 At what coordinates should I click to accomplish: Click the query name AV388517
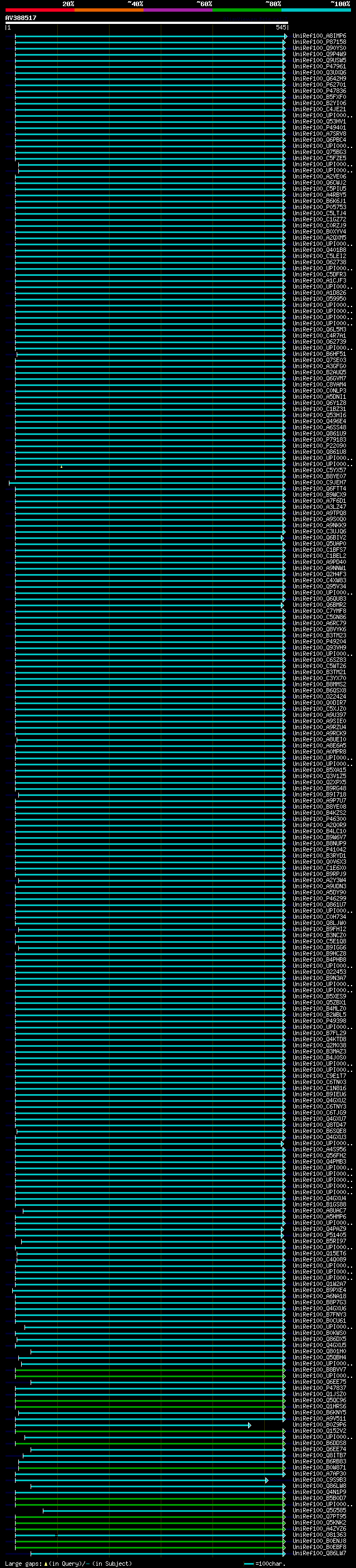[x=21, y=18]
